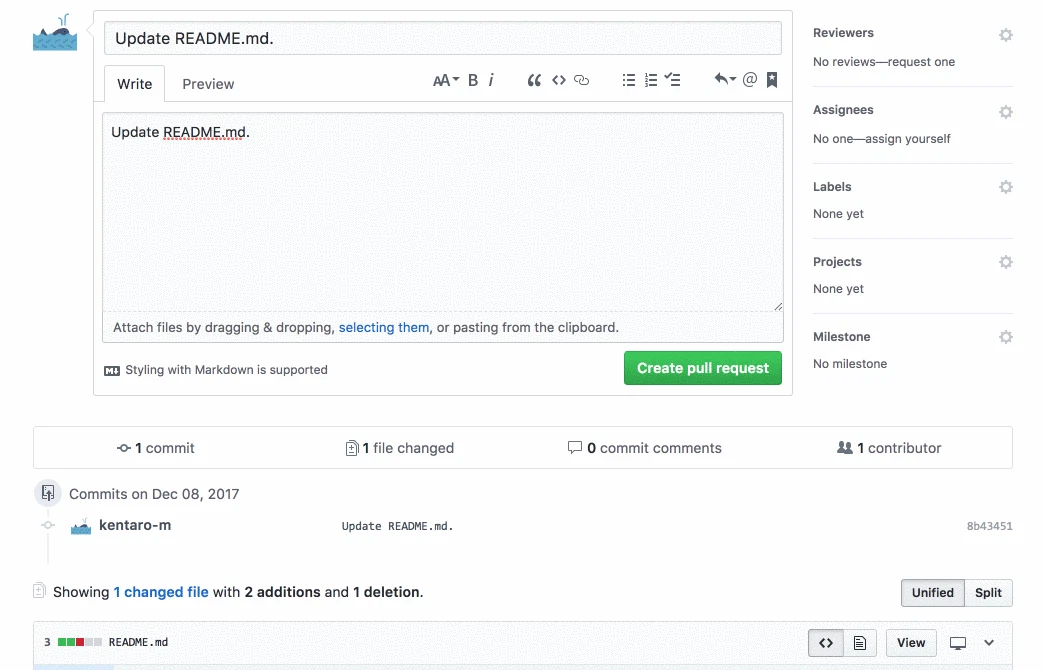This screenshot has width=1045, height=670.
Task: Click the README.md file name in diff header
Action: pos(138,642)
